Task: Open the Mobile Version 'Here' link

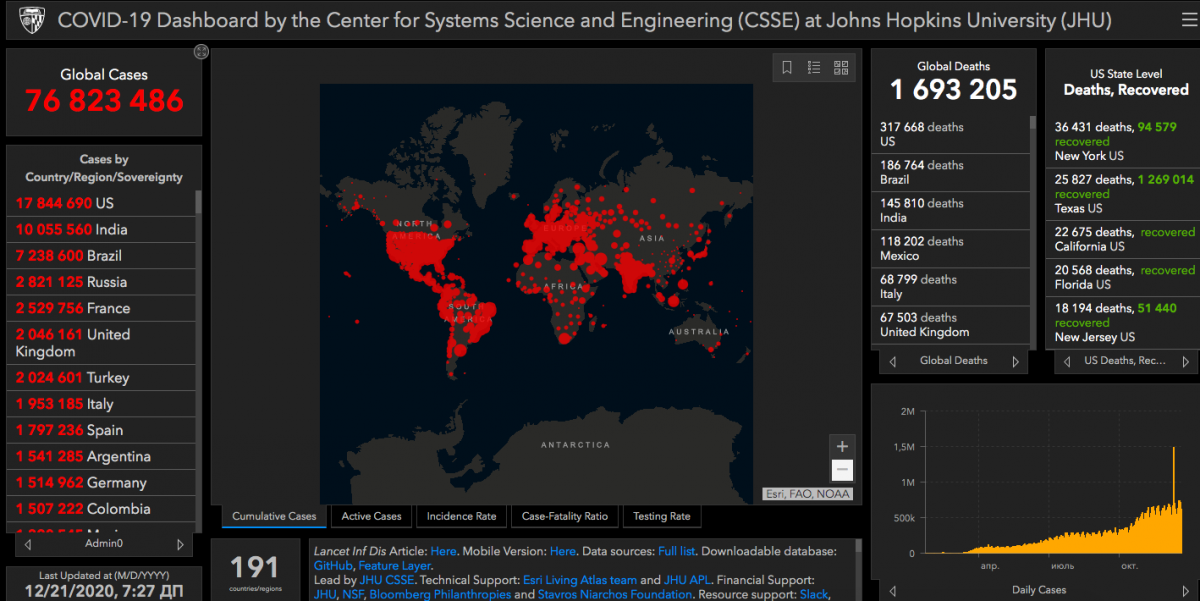Action: (x=563, y=551)
